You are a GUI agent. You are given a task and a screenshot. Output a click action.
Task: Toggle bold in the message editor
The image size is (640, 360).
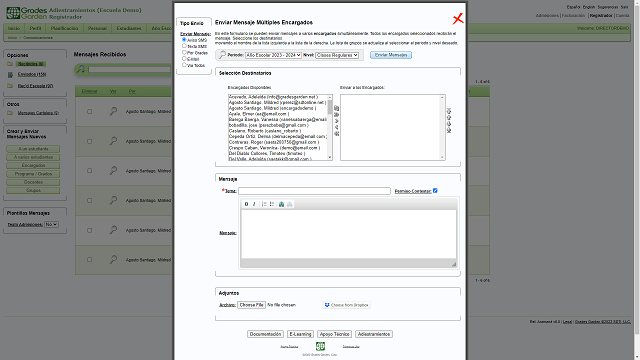pos(246,204)
